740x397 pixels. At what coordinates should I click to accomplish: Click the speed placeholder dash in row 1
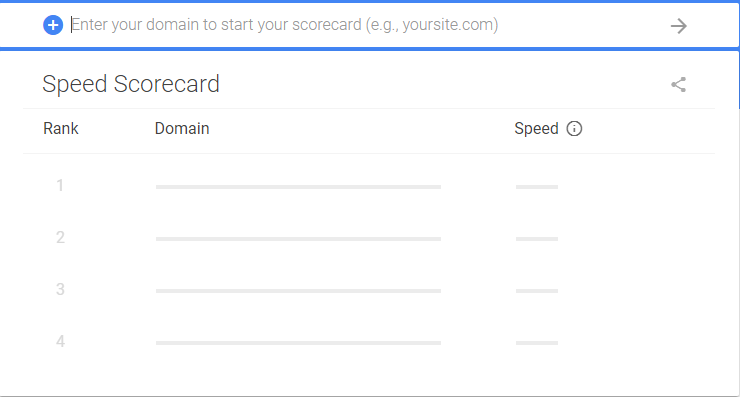click(537, 187)
